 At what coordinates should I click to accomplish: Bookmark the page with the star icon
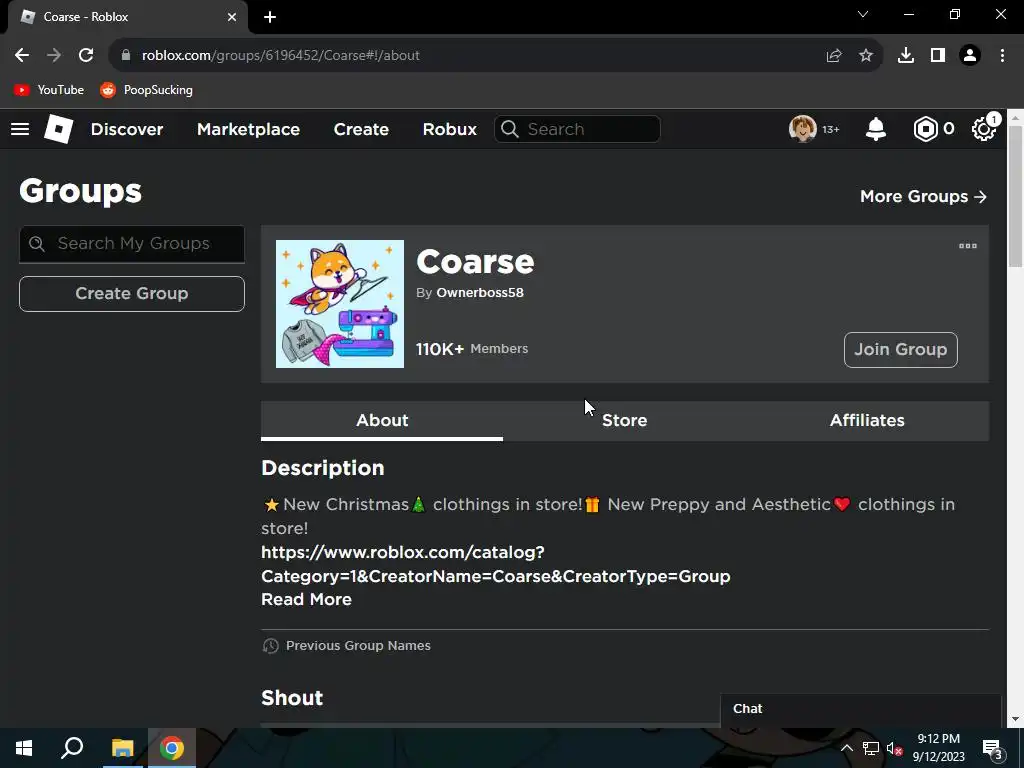click(866, 56)
